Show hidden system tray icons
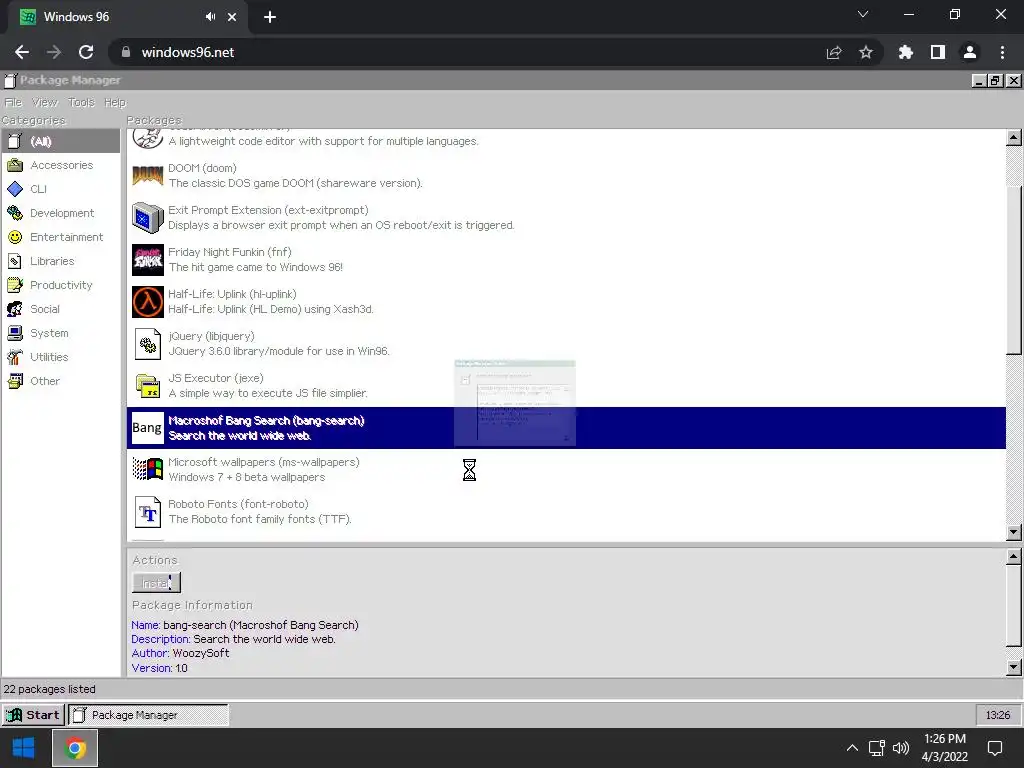 [x=852, y=748]
